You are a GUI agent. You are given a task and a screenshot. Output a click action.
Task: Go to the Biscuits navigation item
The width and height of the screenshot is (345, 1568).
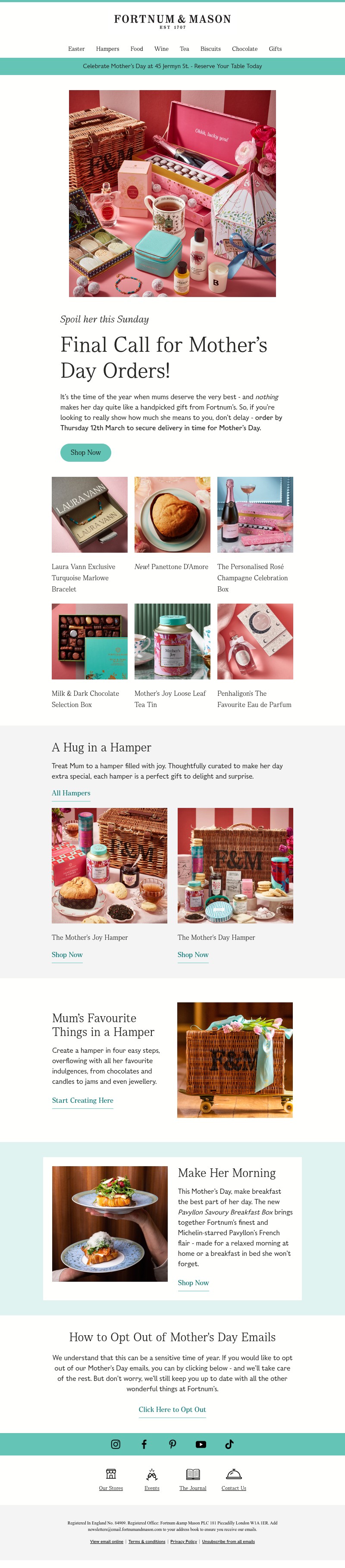coord(210,49)
